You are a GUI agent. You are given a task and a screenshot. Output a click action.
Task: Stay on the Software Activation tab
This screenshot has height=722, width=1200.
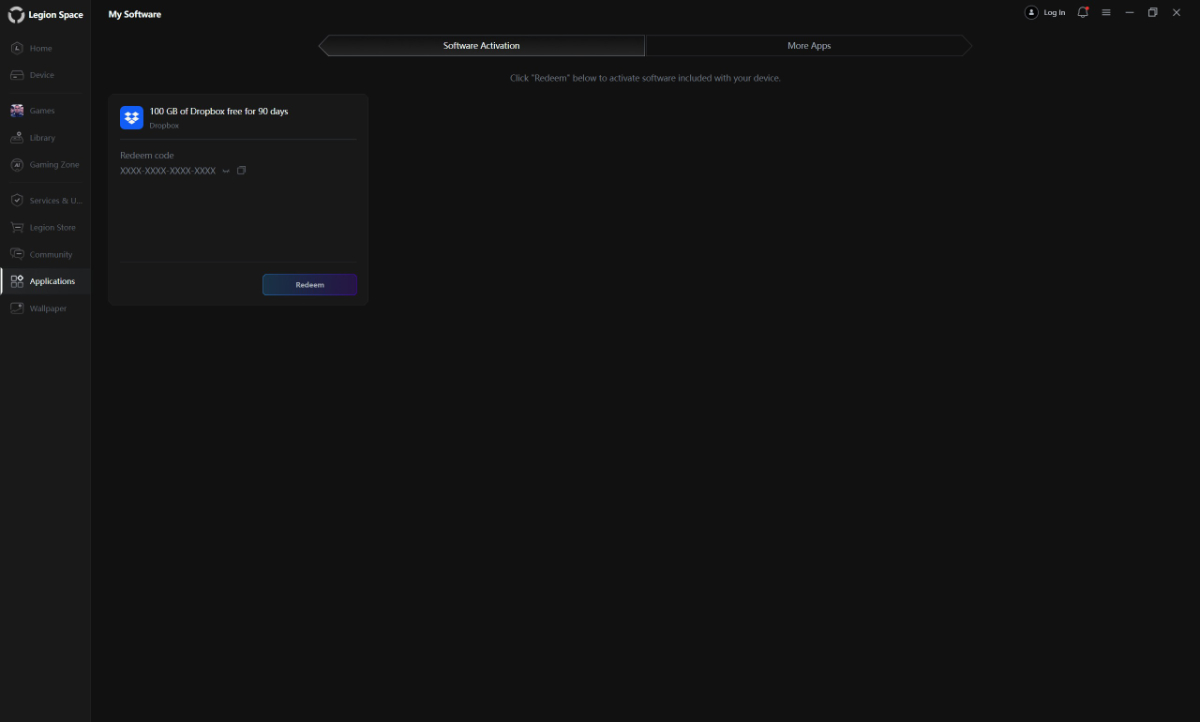[481, 45]
